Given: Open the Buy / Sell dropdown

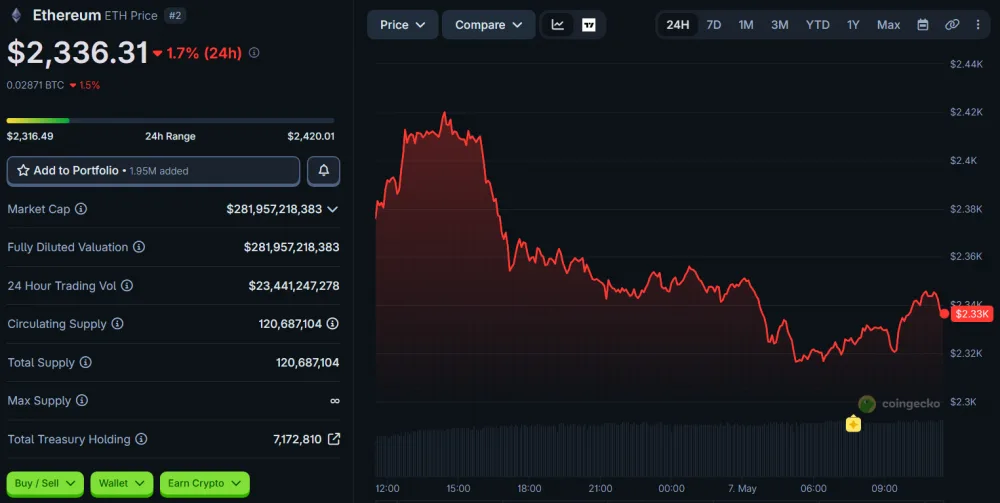Looking at the screenshot, I should [x=45, y=483].
